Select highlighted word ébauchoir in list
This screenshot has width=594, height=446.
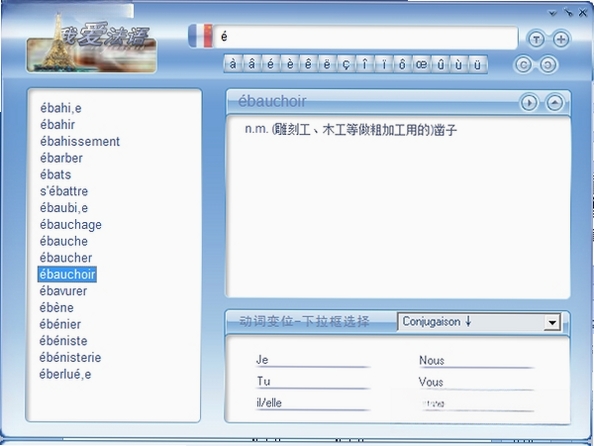click(67, 274)
